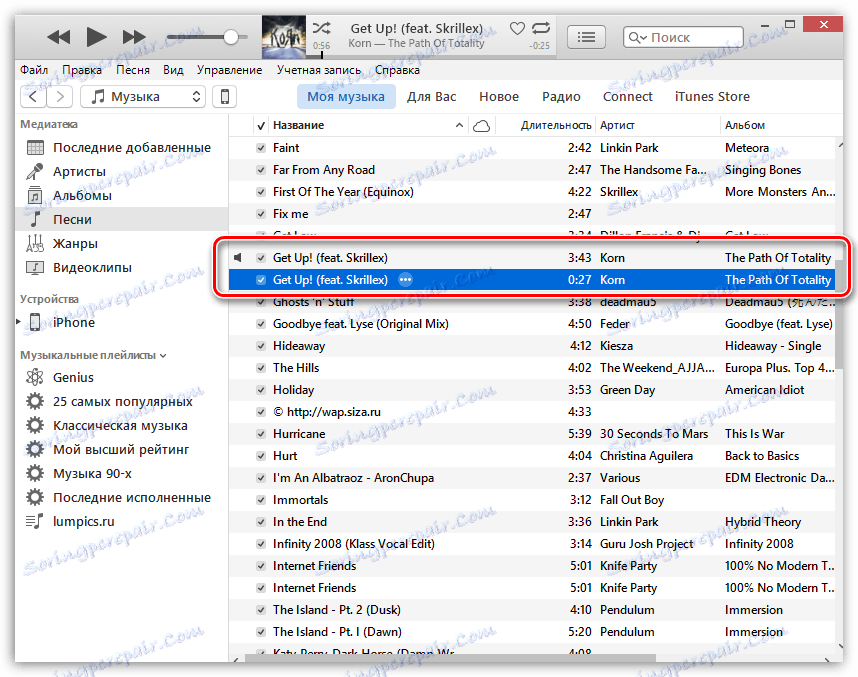Image resolution: width=858 pixels, height=677 pixels.
Task: Click the rewind previous track button
Action: coord(59,37)
